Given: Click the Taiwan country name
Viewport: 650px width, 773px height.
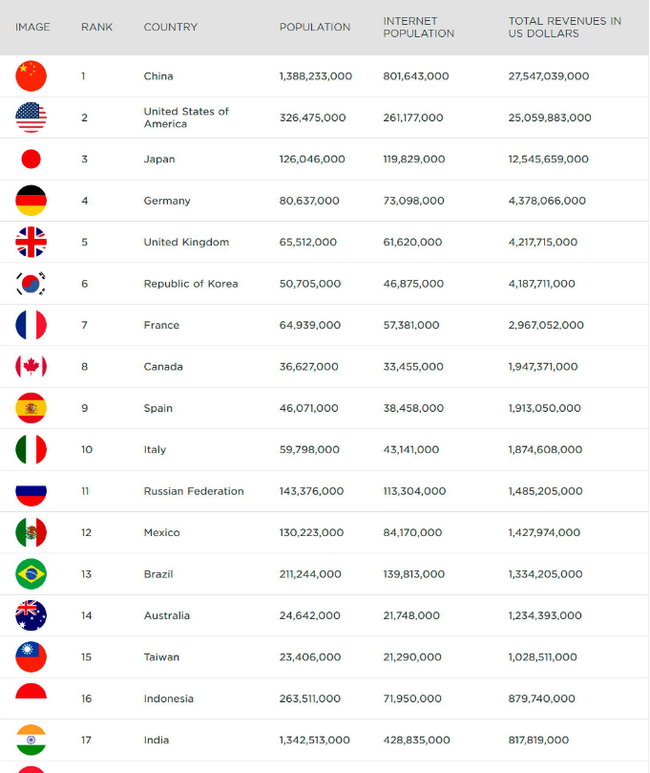Looking at the screenshot, I should (162, 657).
